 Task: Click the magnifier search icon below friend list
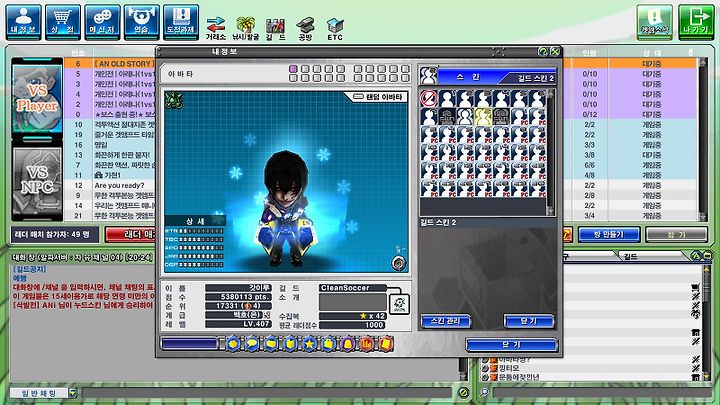tap(484, 393)
